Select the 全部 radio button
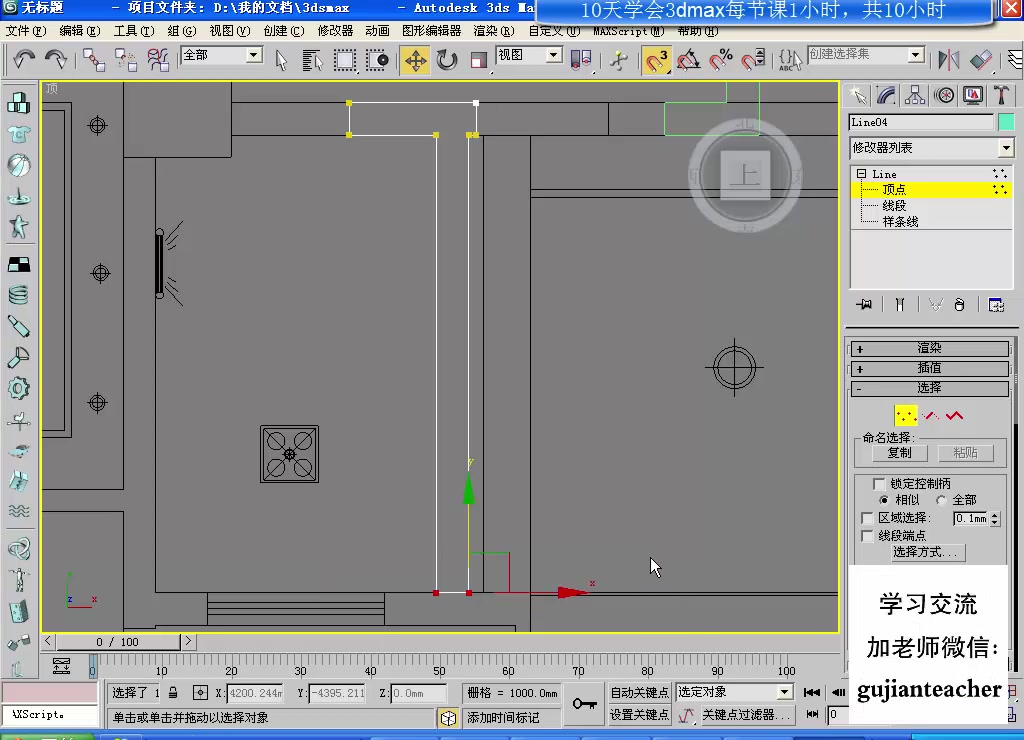Image resolution: width=1024 pixels, height=740 pixels. pyautogui.click(x=942, y=499)
